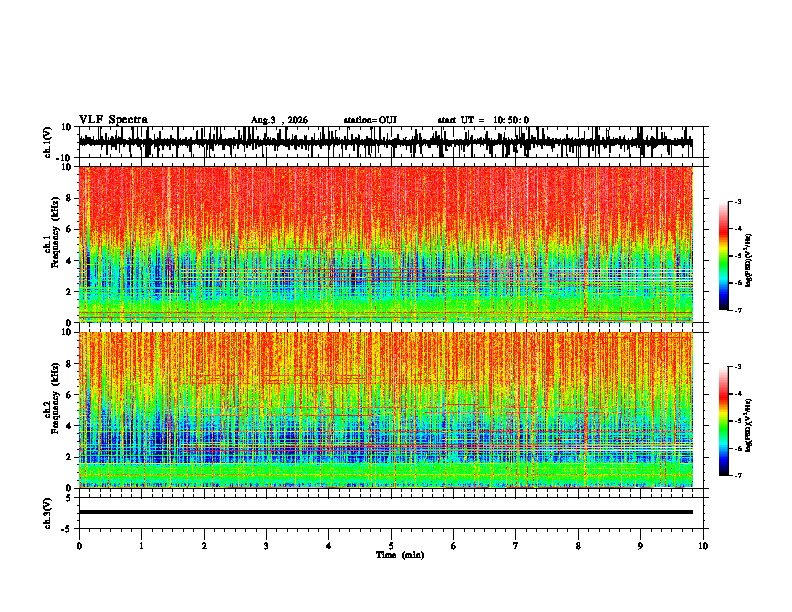
Task: Click the station=OUI header label
Action: point(370,120)
